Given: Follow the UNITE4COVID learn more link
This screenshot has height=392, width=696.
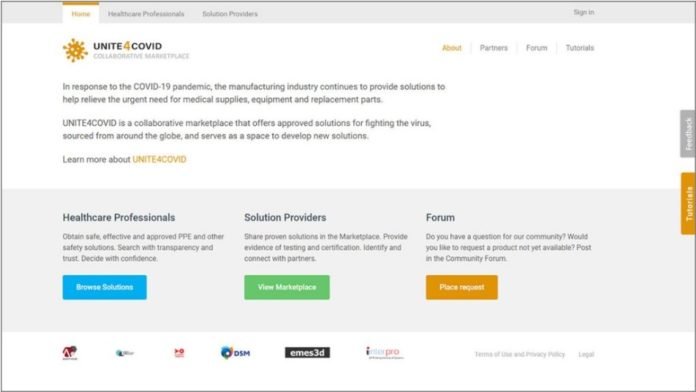Looking at the screenshot, I should 159,159.
